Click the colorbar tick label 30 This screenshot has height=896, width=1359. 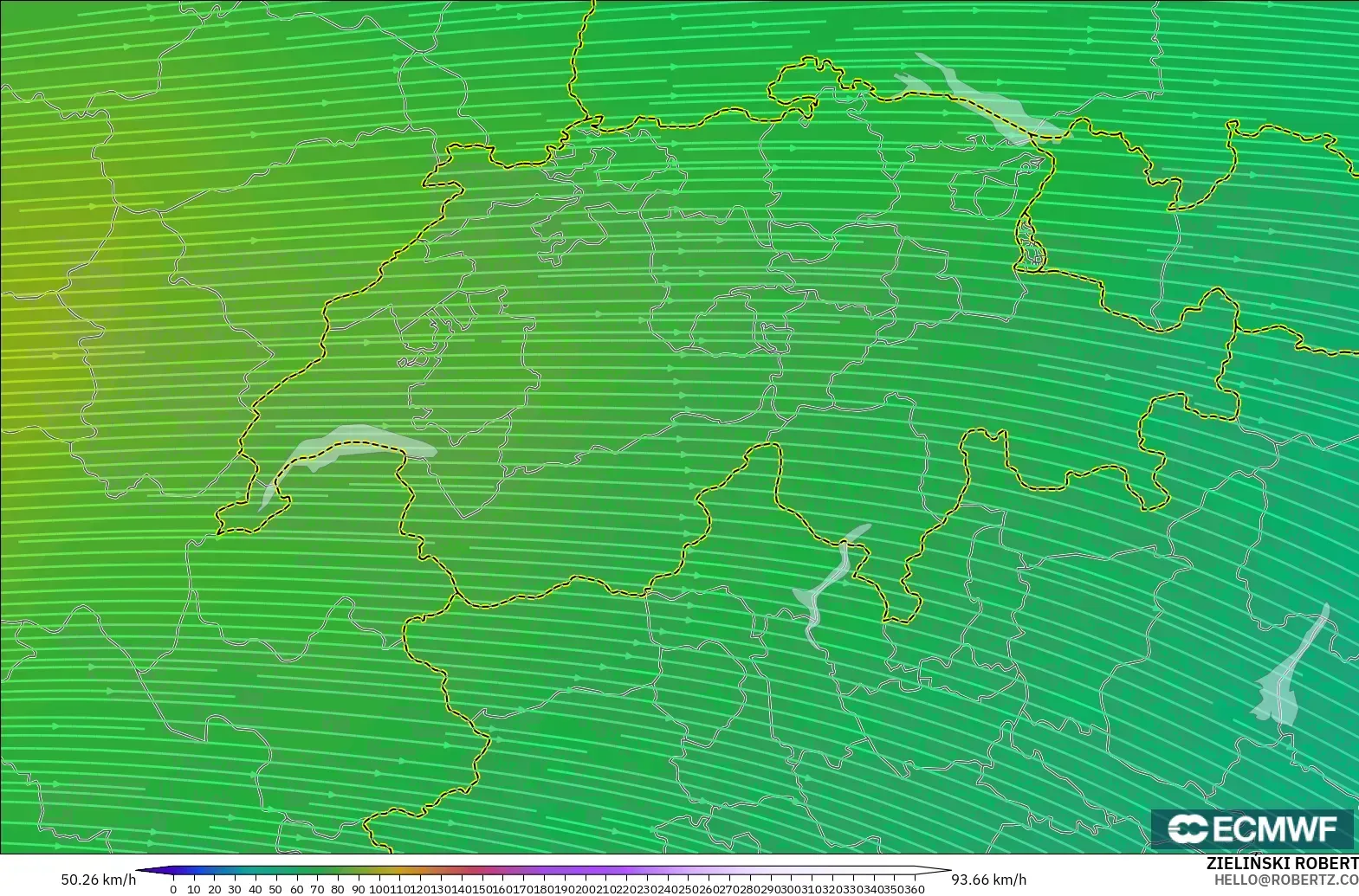coord(235,889)
